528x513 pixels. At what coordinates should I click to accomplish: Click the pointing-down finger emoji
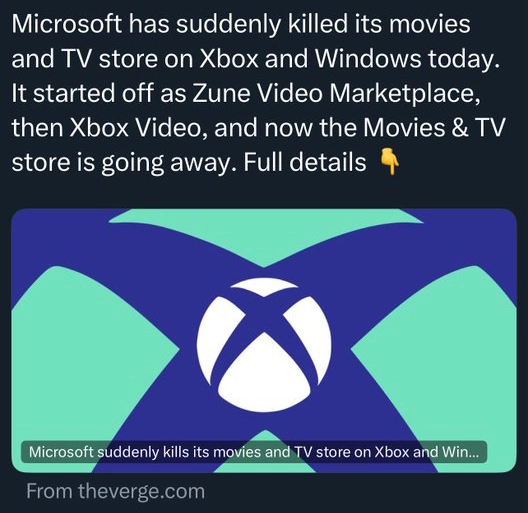[x=390, y=161]
